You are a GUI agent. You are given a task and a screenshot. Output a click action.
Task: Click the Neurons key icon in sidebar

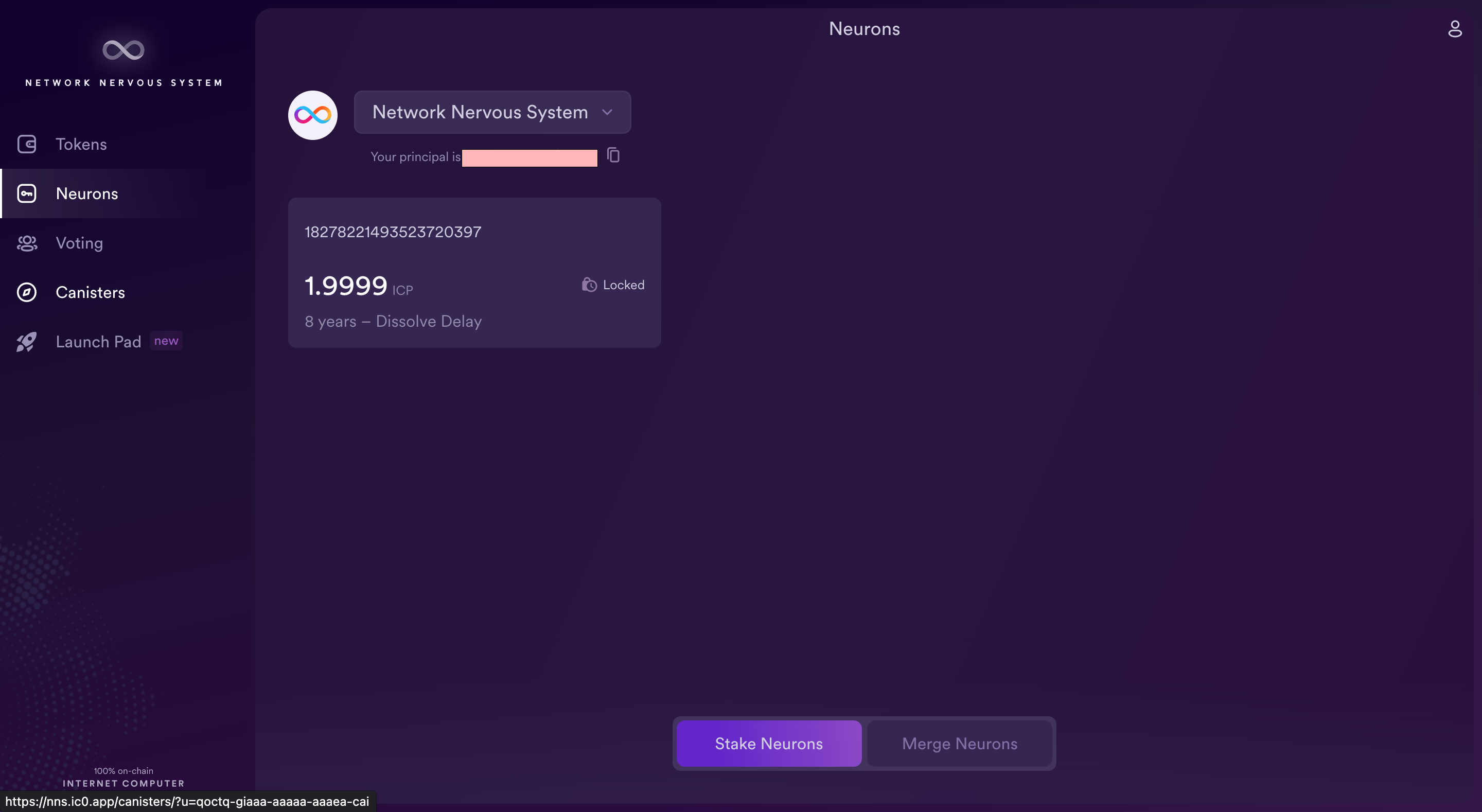[26, 193]
